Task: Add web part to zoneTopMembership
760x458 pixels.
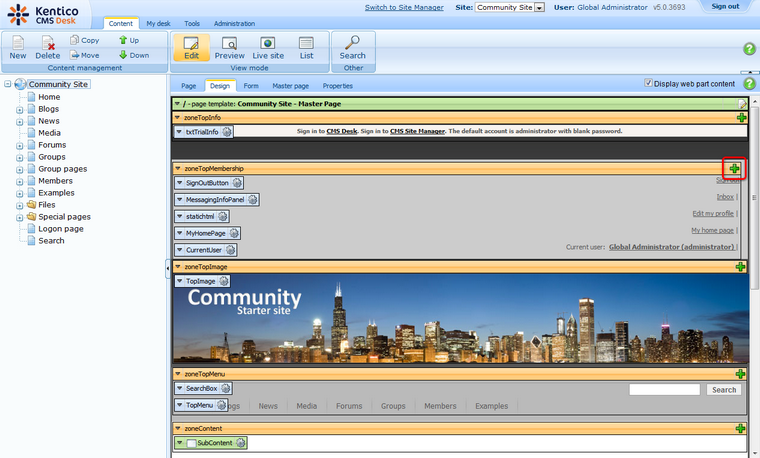Action: click(735, 169)
